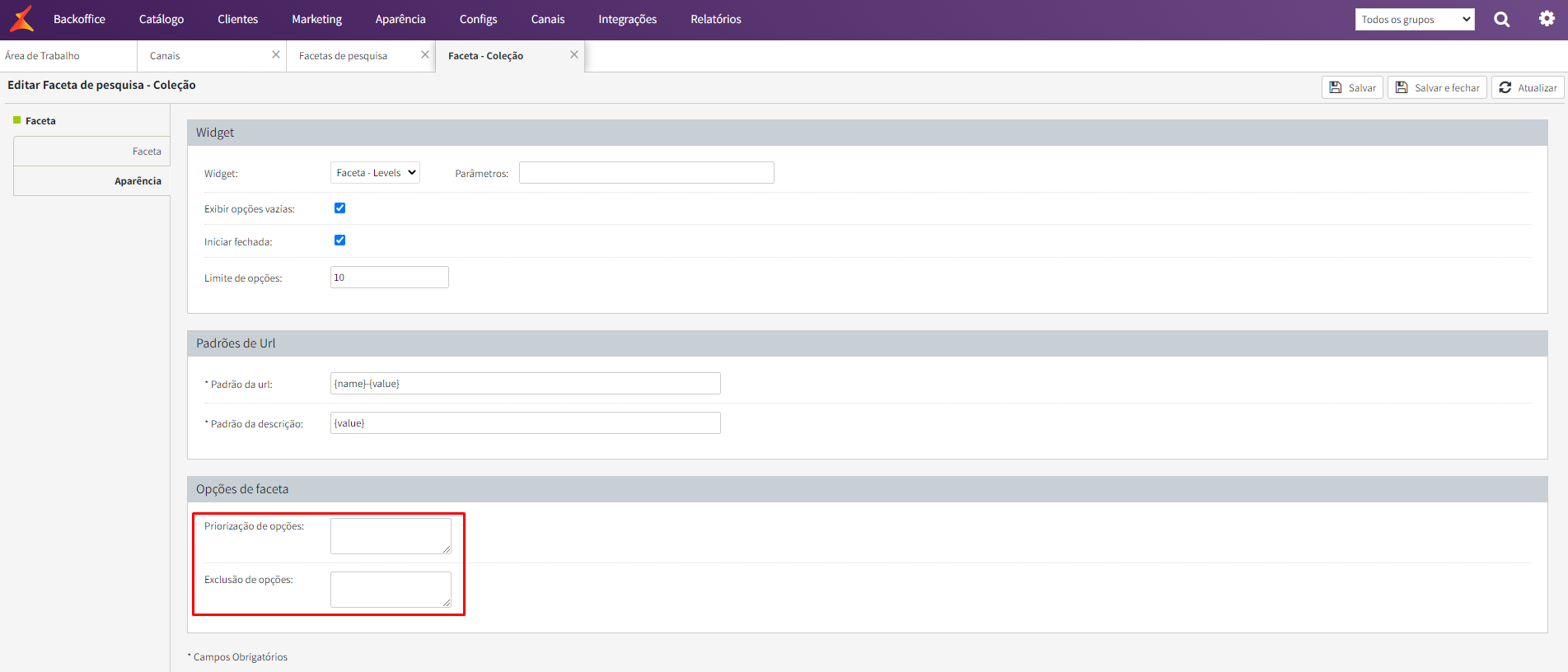
Task: Click the orange X logo icon
Action: pos(22,18)
